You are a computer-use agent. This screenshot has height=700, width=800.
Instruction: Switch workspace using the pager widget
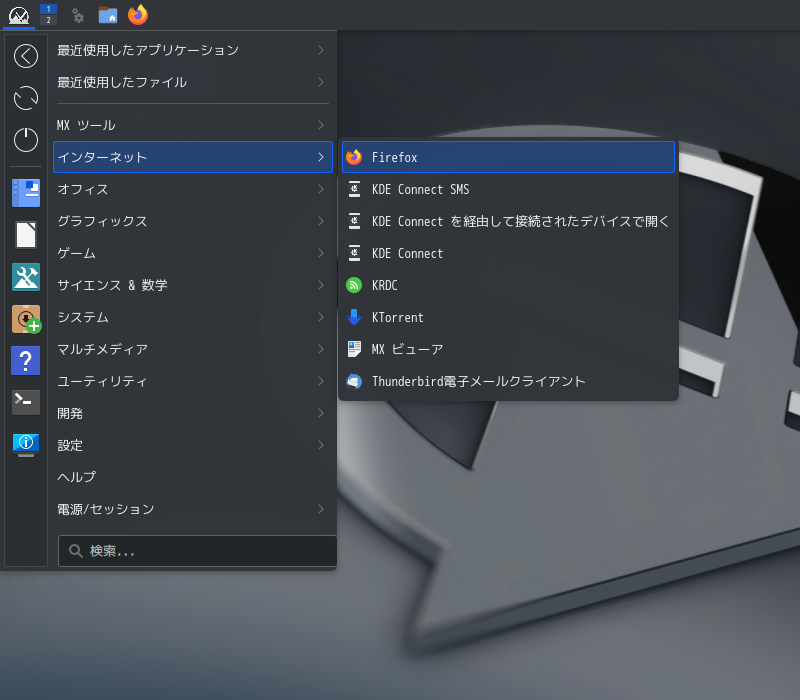pyautogui.click(x=48, y=15)
